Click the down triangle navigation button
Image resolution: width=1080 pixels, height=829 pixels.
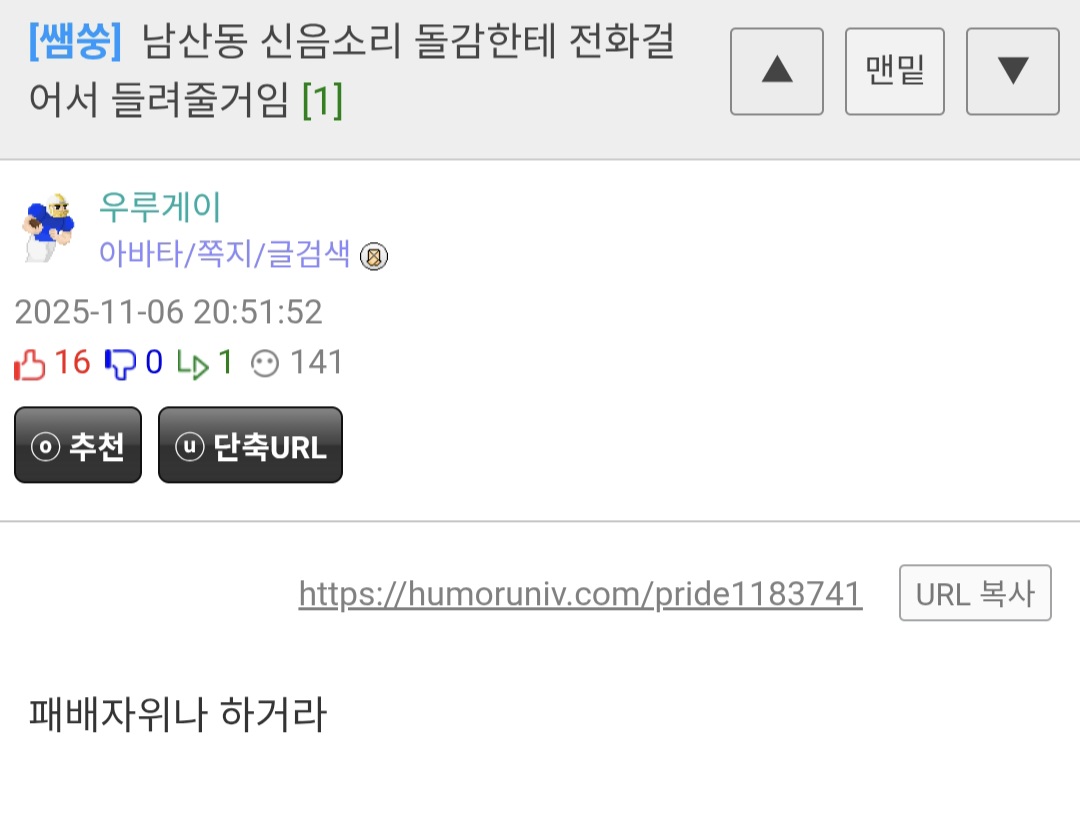click(1012, 71)
